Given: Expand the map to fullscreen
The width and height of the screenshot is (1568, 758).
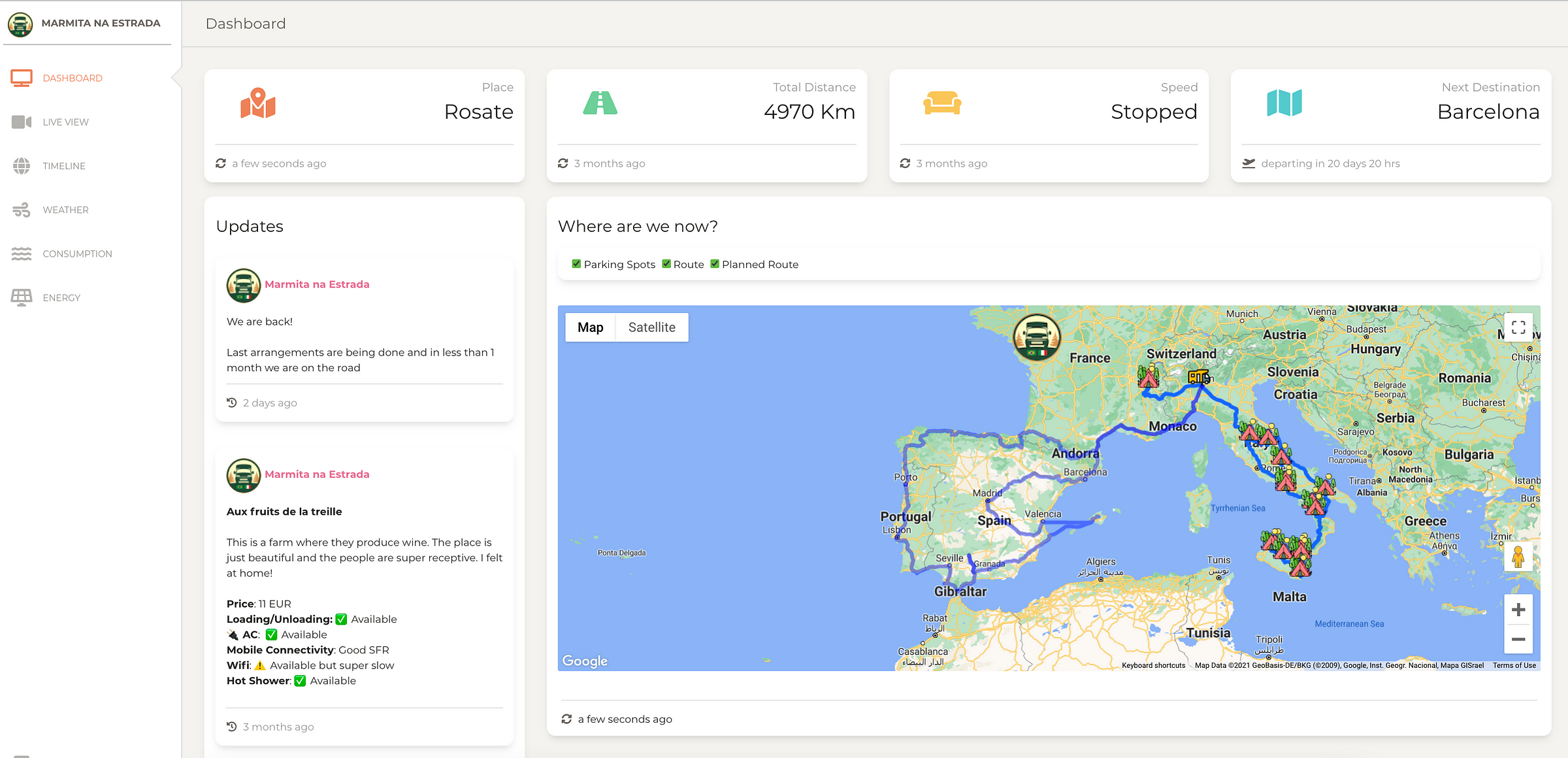Looking at the screenshot, I should click(1518, 327).
